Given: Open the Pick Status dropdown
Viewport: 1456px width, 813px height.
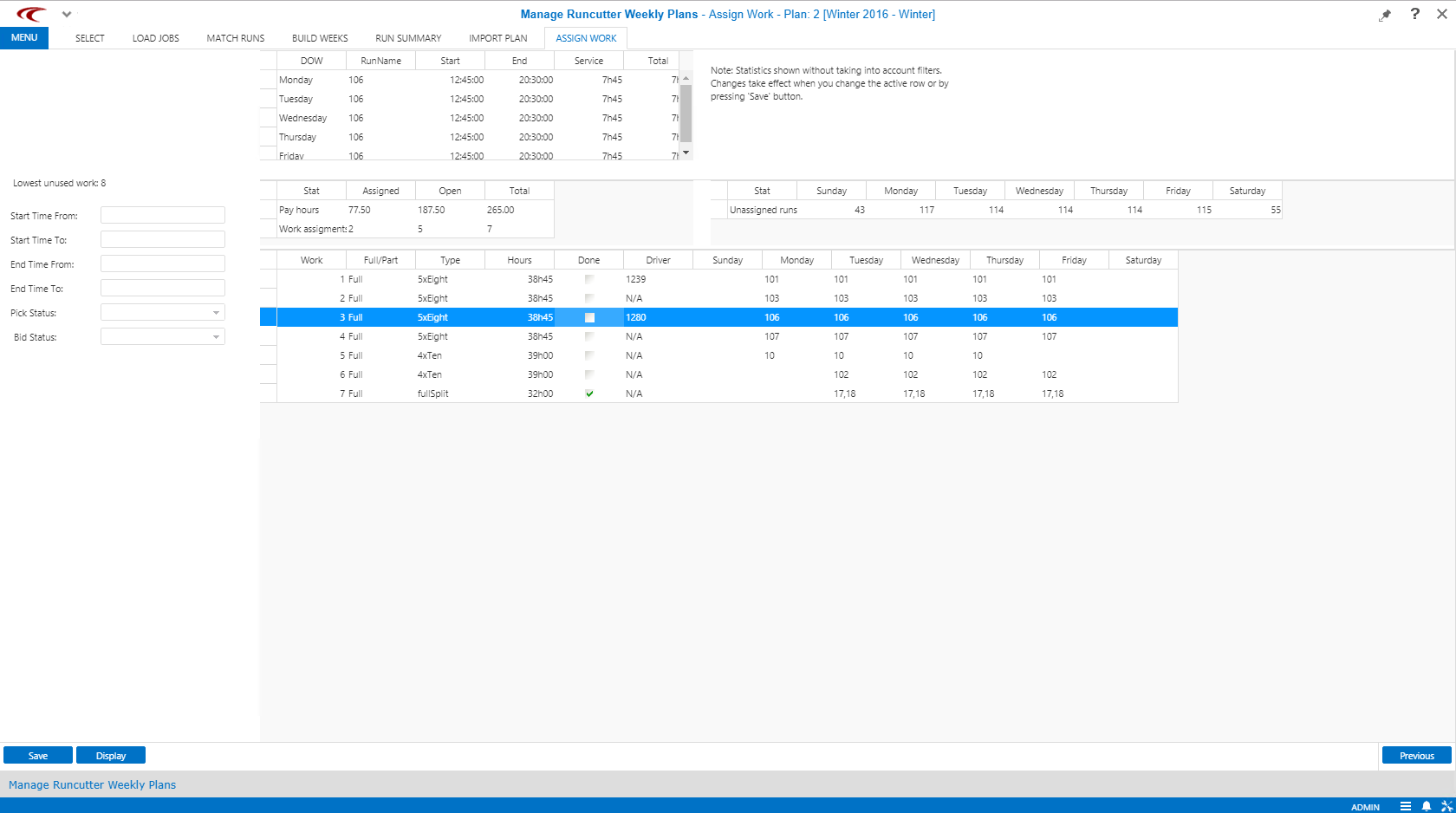Looking at the screenshot, I should 215,312.
